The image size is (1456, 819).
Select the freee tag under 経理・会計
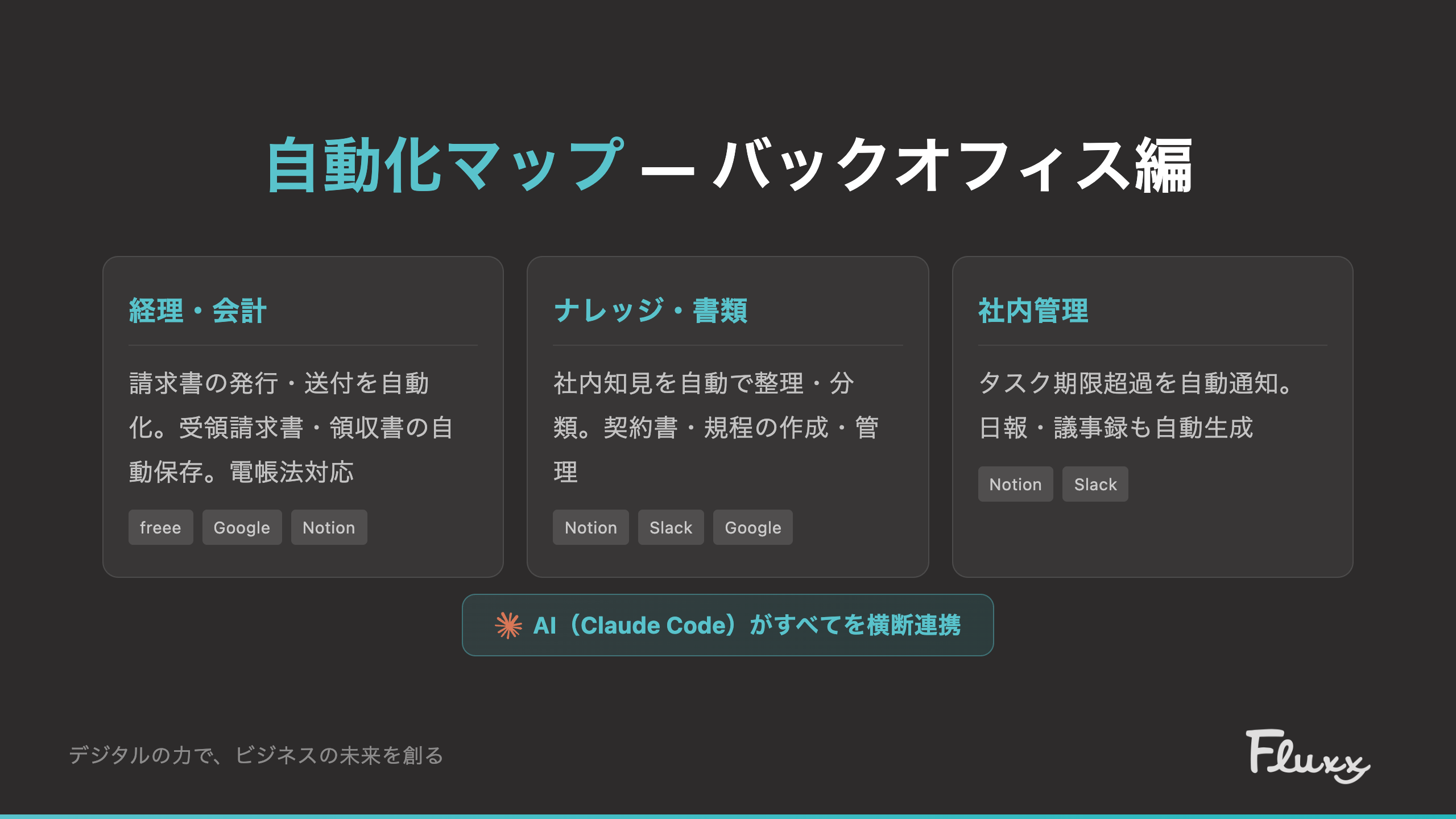pyautogui.click(x=161, y=527)
